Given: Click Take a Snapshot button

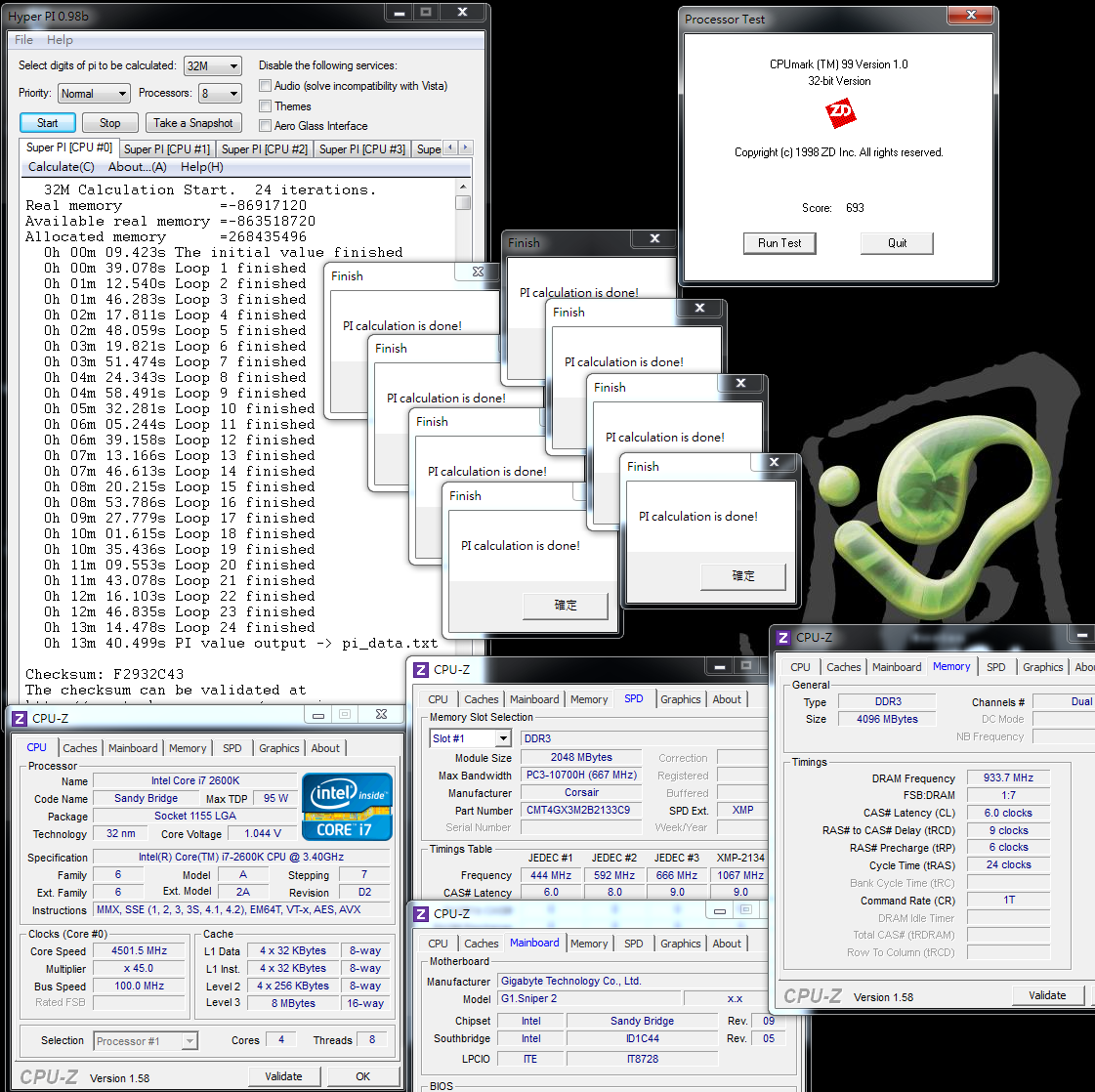Looking at the screenshot, I should [x=193, y=123].
